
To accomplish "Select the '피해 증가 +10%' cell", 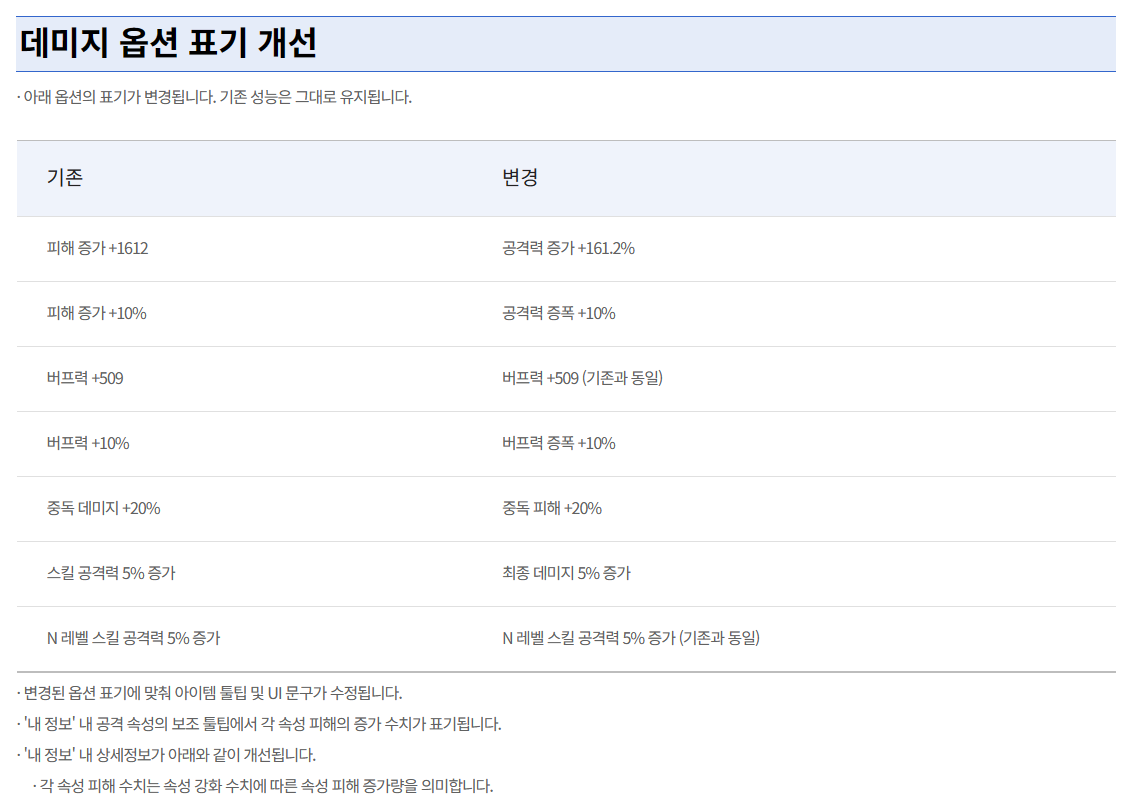I will (96, 313).
